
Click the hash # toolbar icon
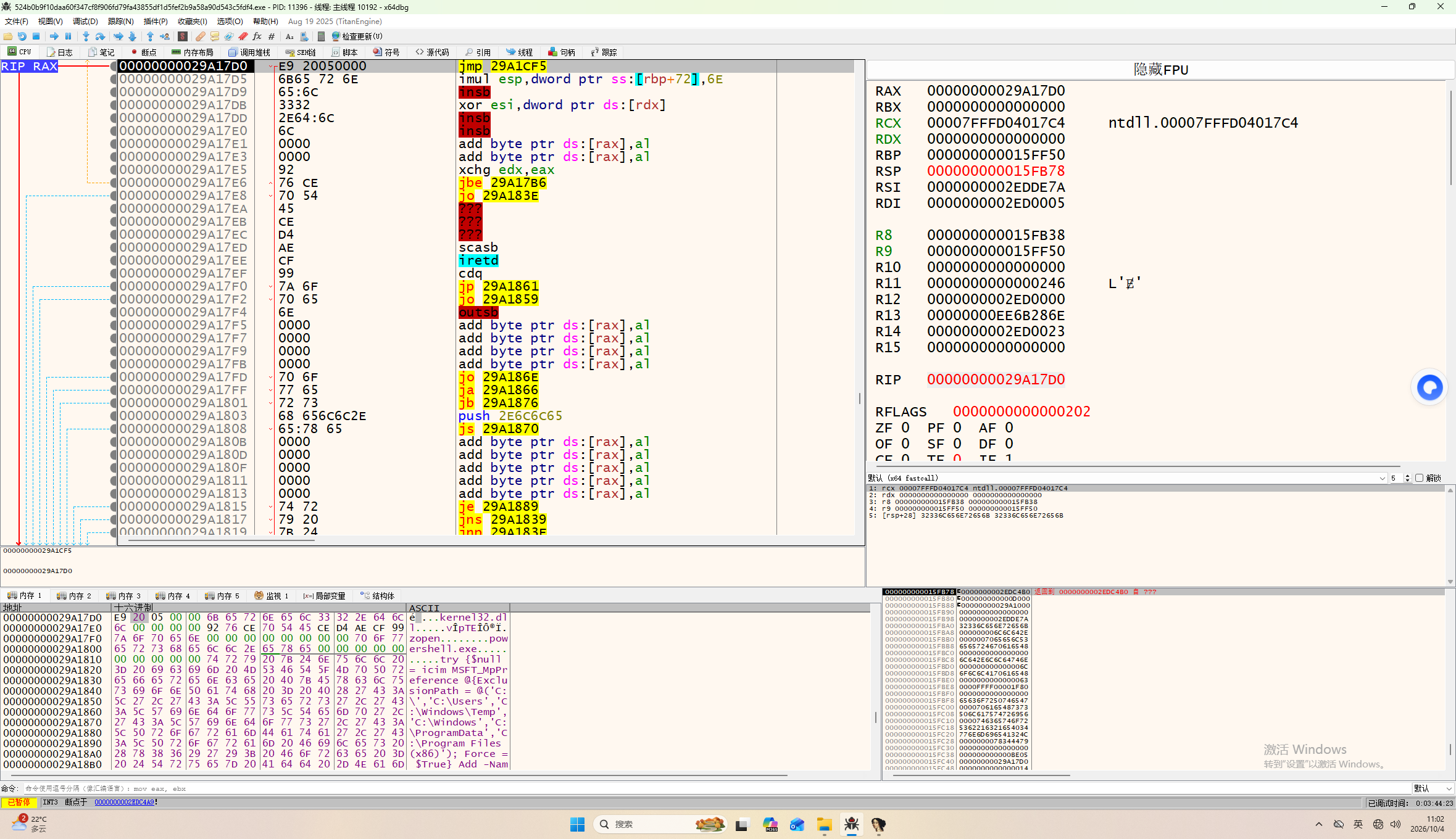[x=272, y=36]
